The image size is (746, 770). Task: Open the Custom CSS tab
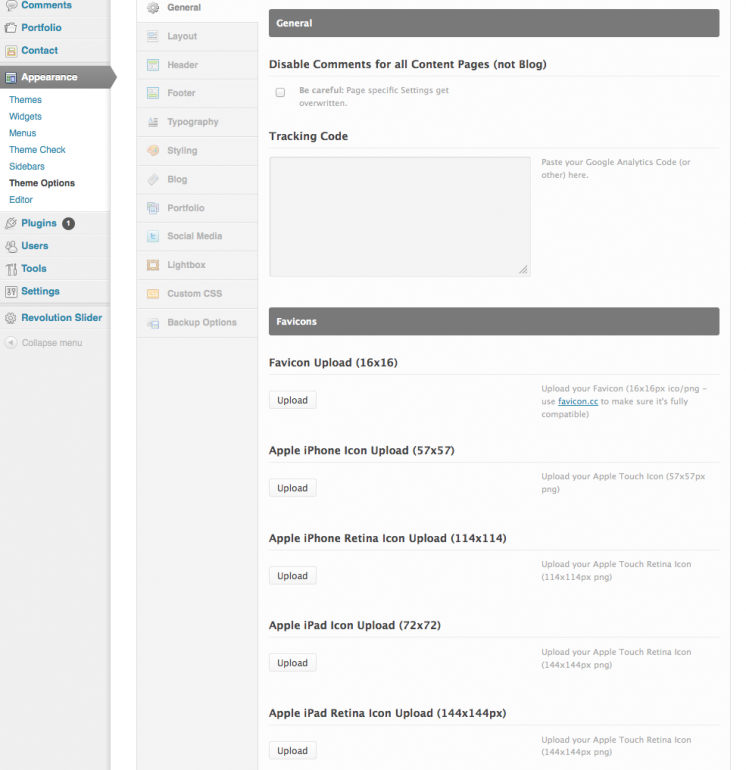[197, 294]
